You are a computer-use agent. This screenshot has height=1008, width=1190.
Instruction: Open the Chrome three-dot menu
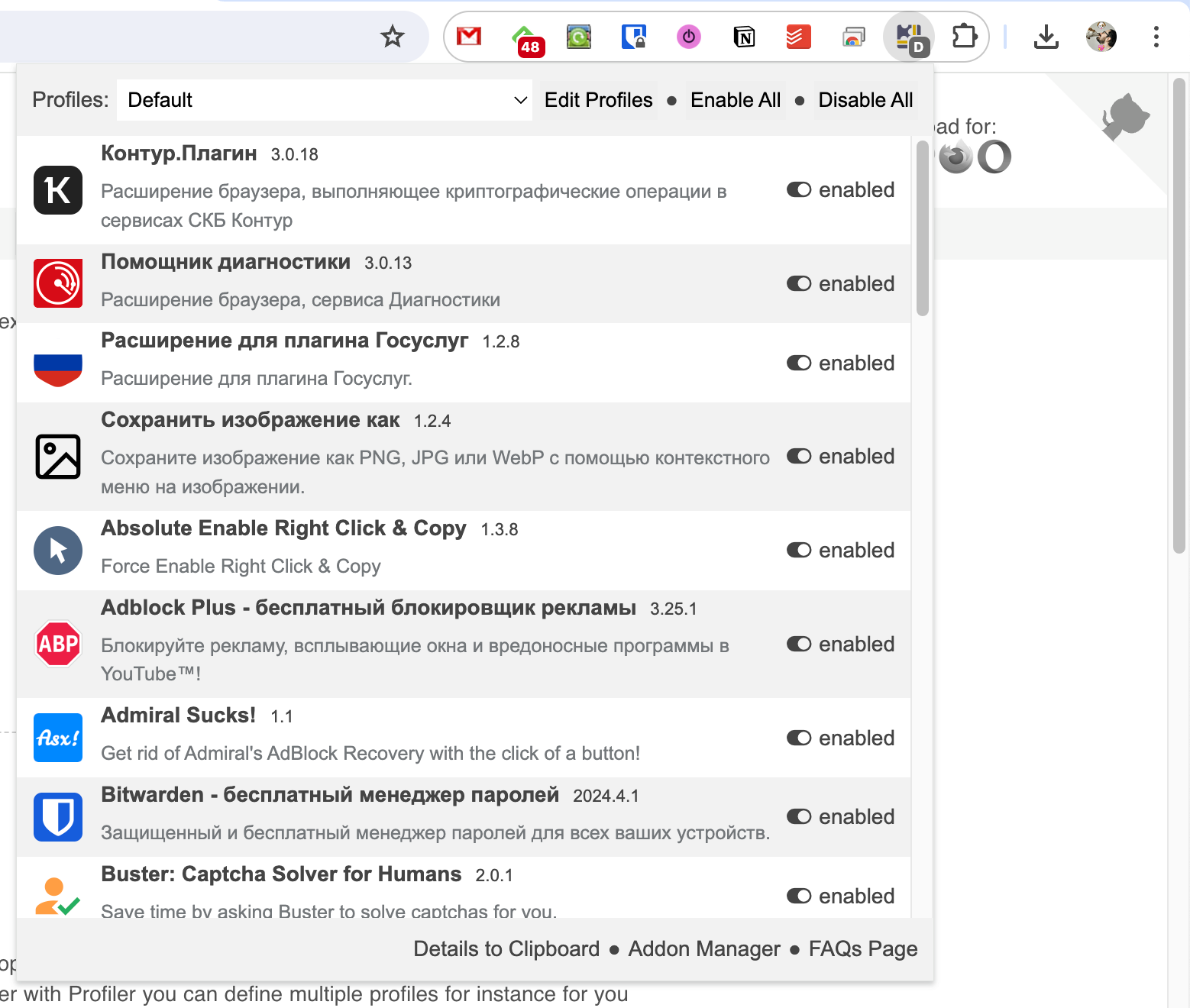click(x=1156, y=36)
